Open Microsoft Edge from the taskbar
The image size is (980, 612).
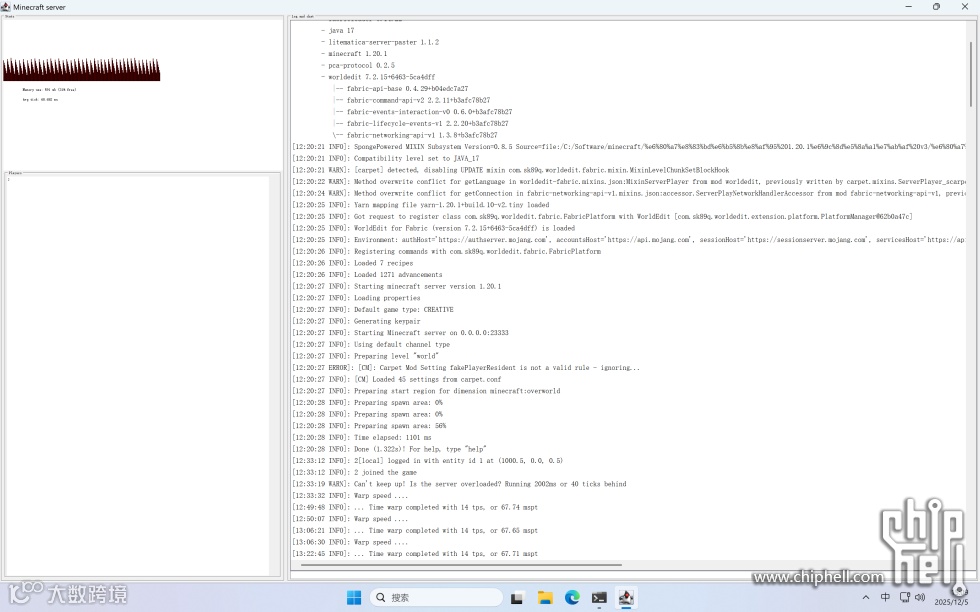(x=572, y=598)
